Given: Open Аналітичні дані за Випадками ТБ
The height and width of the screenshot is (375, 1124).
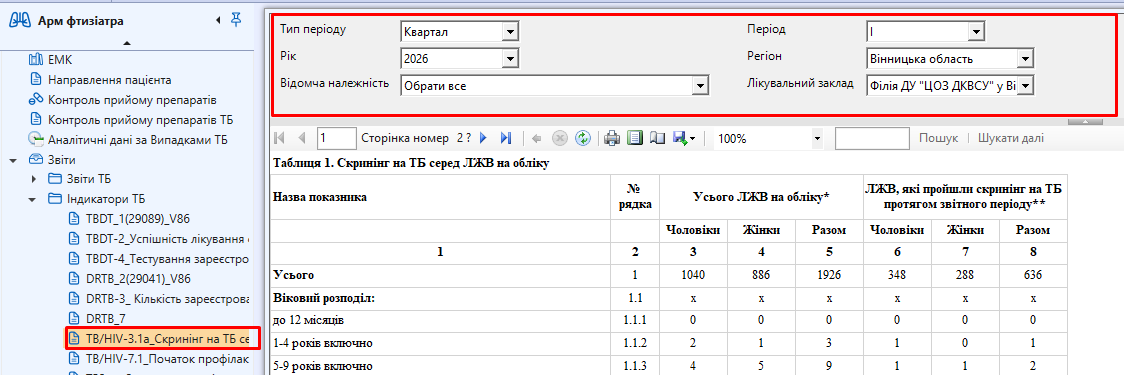Looking at the screenshot, I should pos(138,140).
